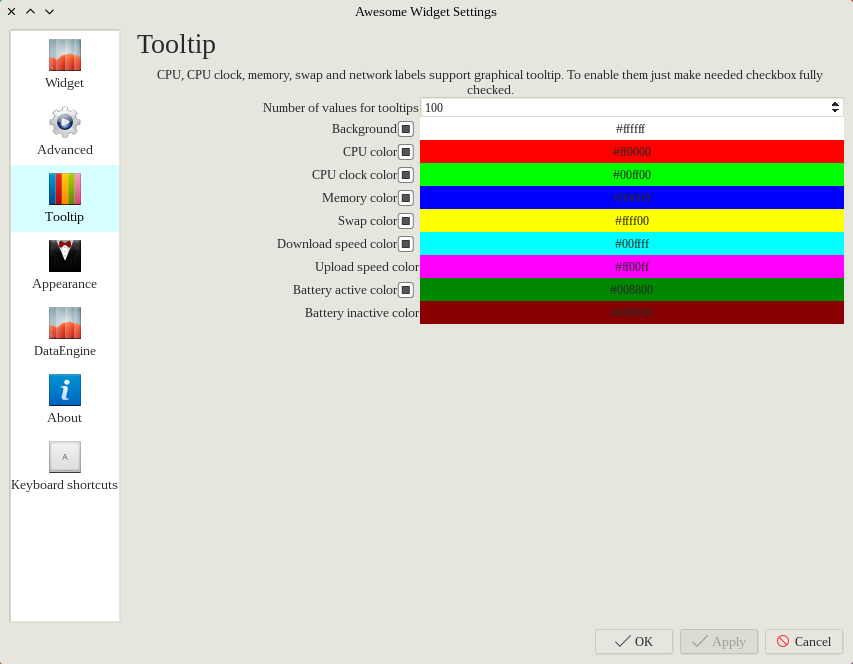853x664 pixels.
Task: Open the Widget settings page icon
Action: (x=65, y=55)
